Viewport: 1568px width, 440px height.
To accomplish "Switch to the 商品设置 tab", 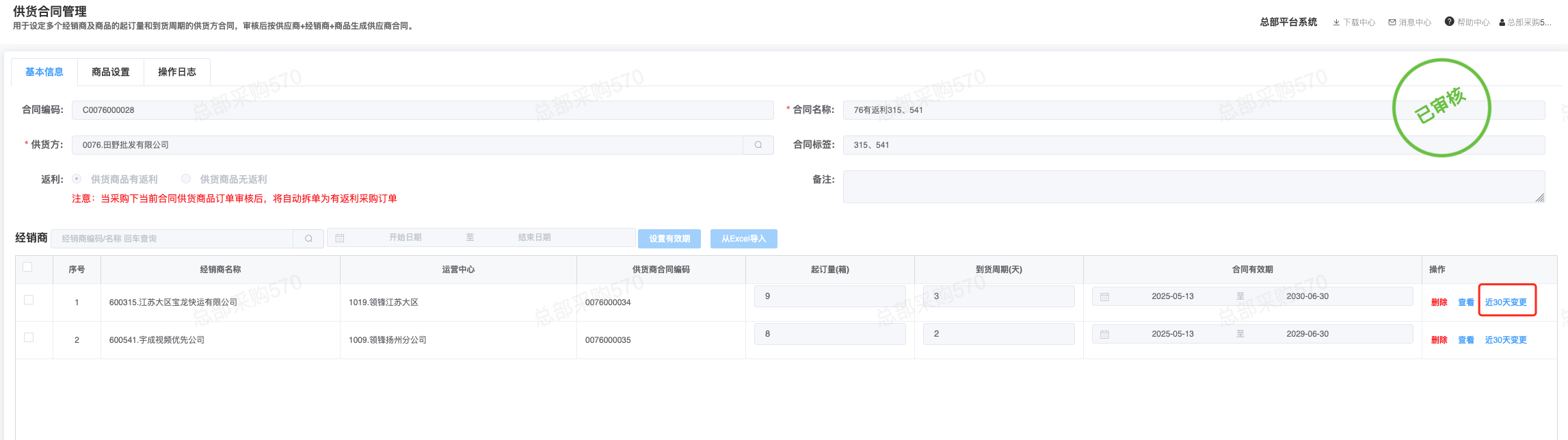I will (111, 72).
